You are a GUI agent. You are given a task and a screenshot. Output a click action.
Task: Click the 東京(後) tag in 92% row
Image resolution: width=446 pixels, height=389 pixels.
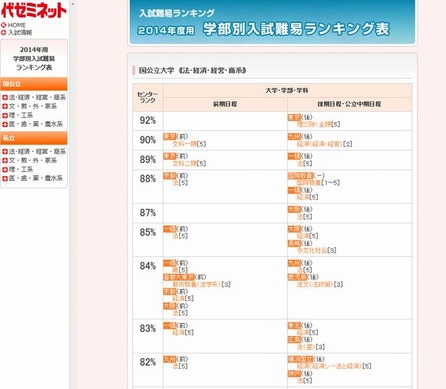300,117
